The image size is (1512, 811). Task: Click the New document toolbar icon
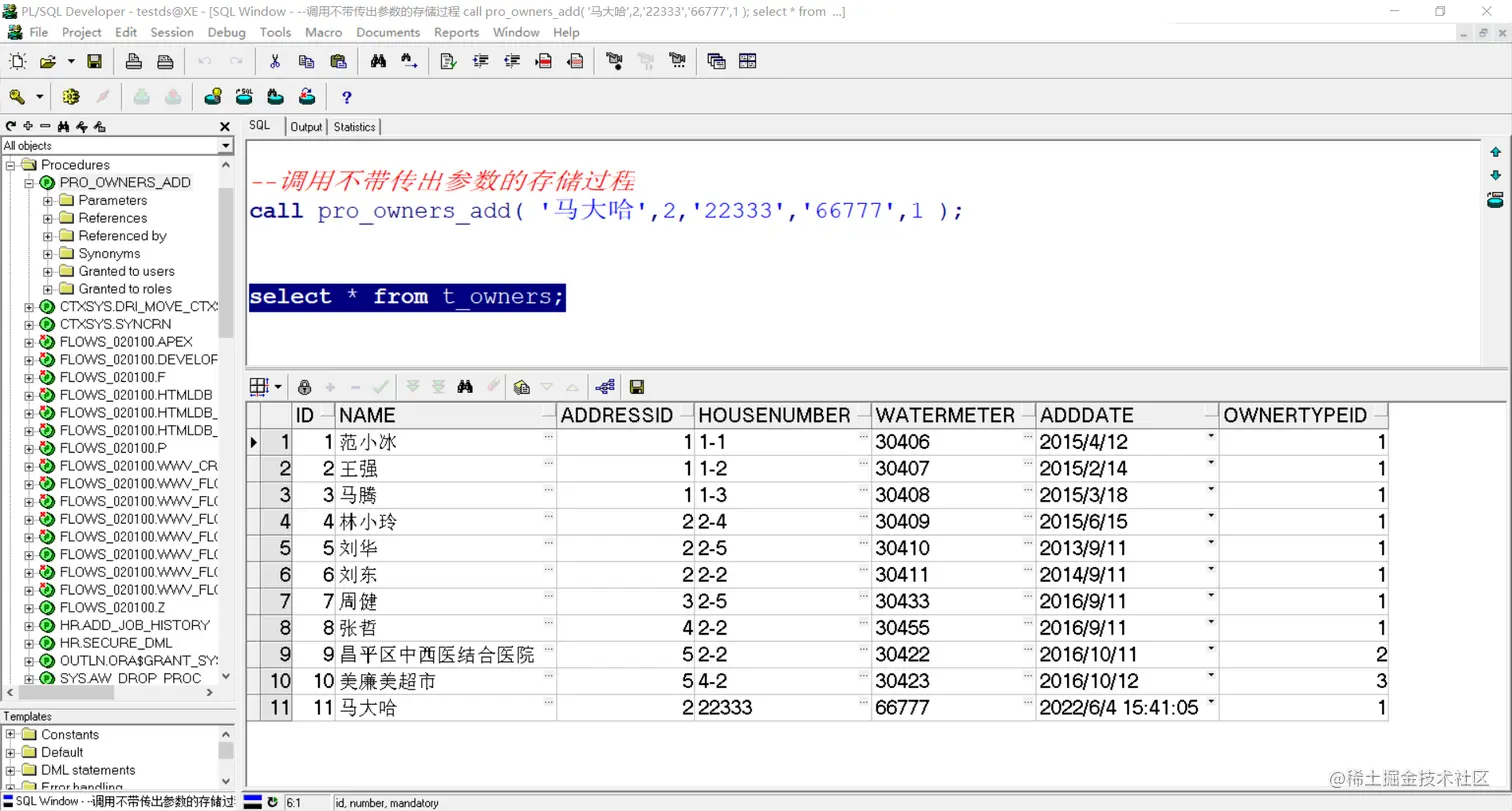18,62
